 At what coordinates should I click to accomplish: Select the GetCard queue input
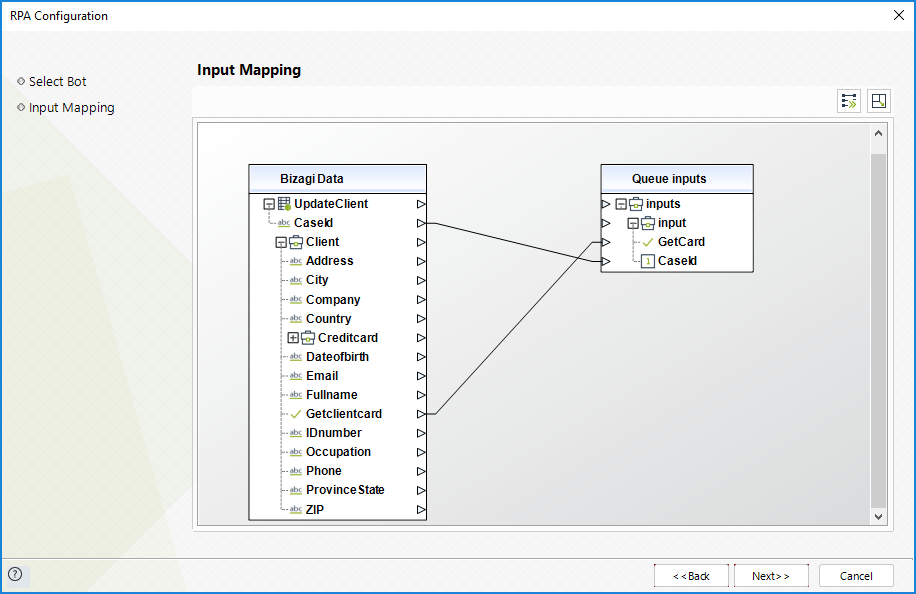(x=681, y=242)
